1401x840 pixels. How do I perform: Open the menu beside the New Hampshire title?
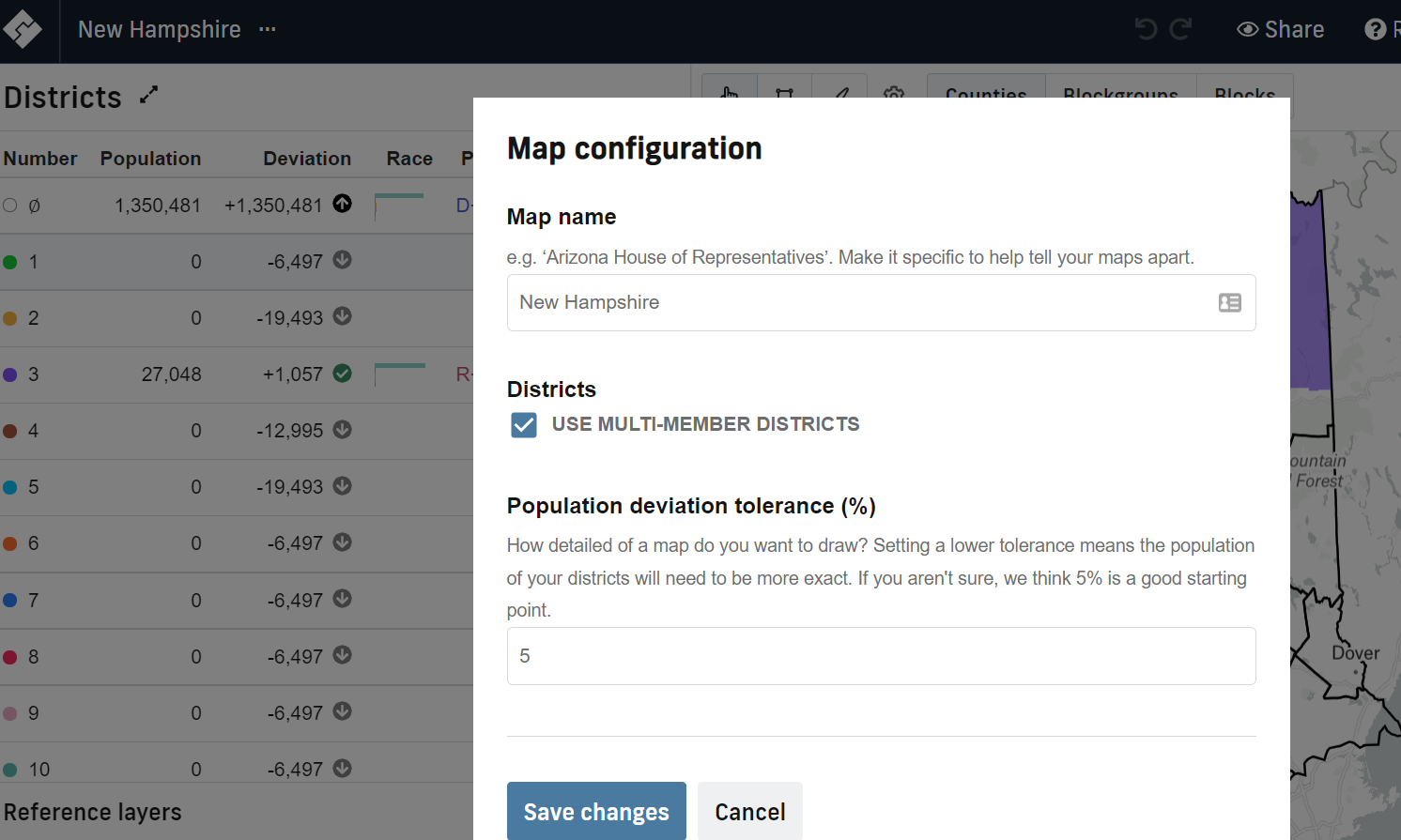(x=267, y=29)
